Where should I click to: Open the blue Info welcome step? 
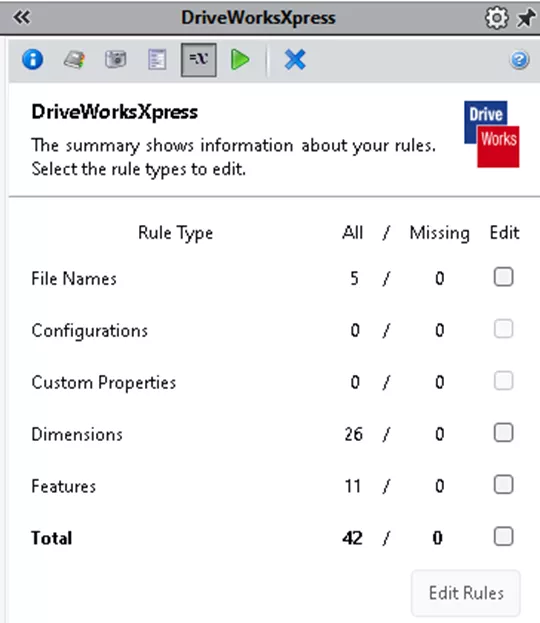point(33,60)
